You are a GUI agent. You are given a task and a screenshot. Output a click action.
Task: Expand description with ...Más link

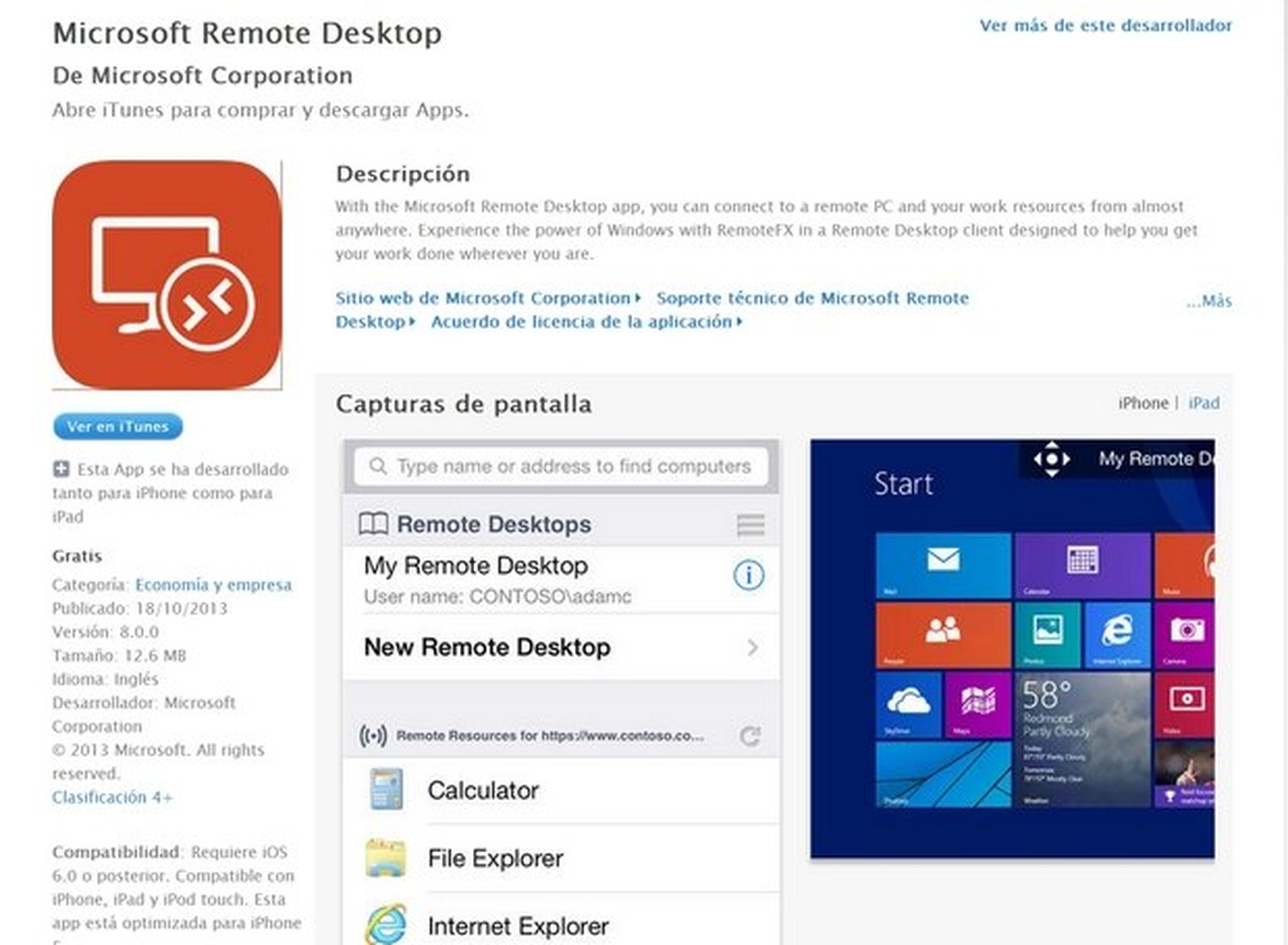(x=1209, y=301)
